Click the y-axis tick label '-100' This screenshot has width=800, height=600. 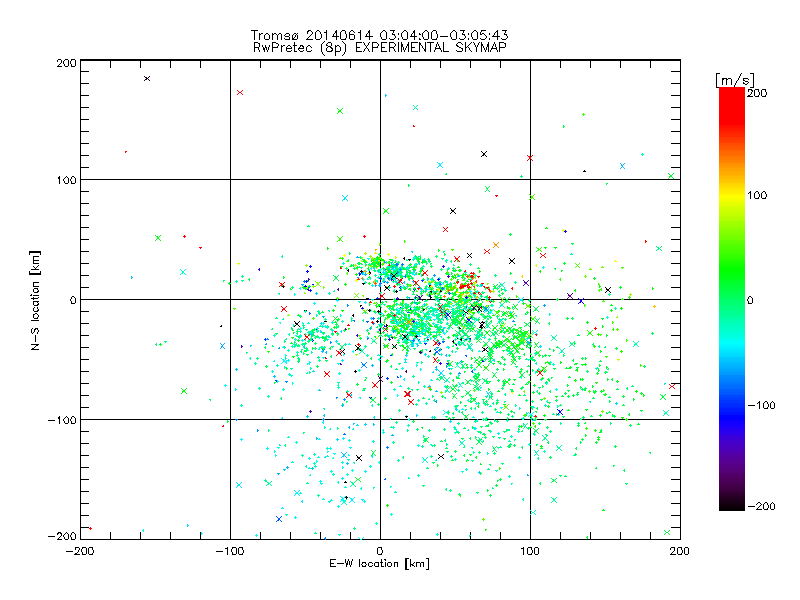pos(62,420)
